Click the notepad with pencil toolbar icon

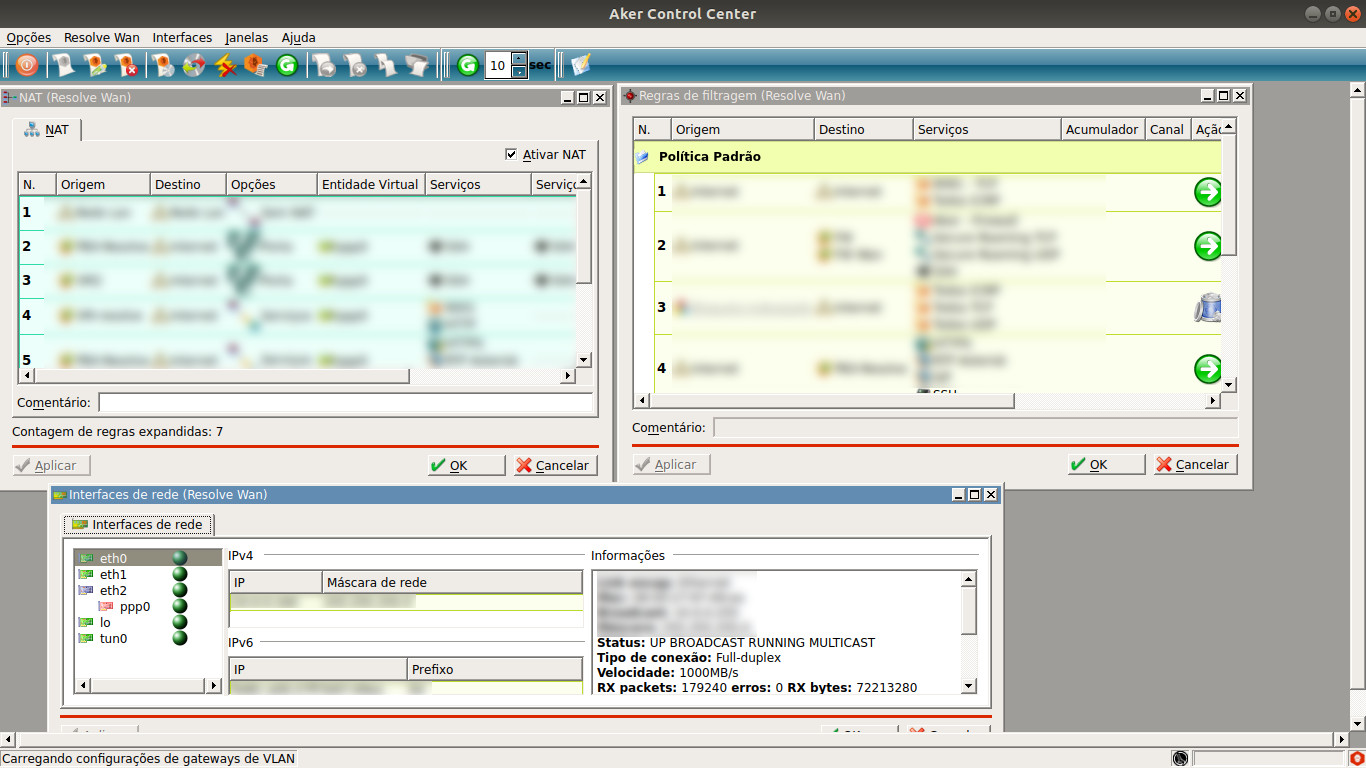click(x=580, y=66)
